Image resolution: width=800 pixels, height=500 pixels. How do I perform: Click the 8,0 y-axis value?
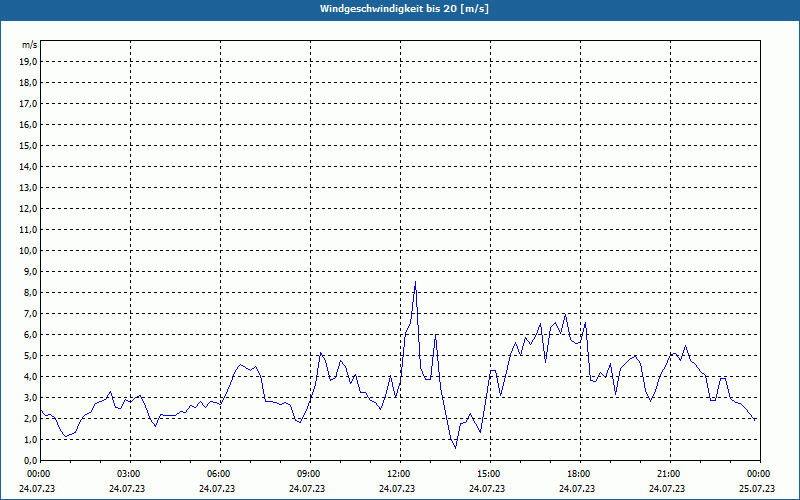(30, 292)
